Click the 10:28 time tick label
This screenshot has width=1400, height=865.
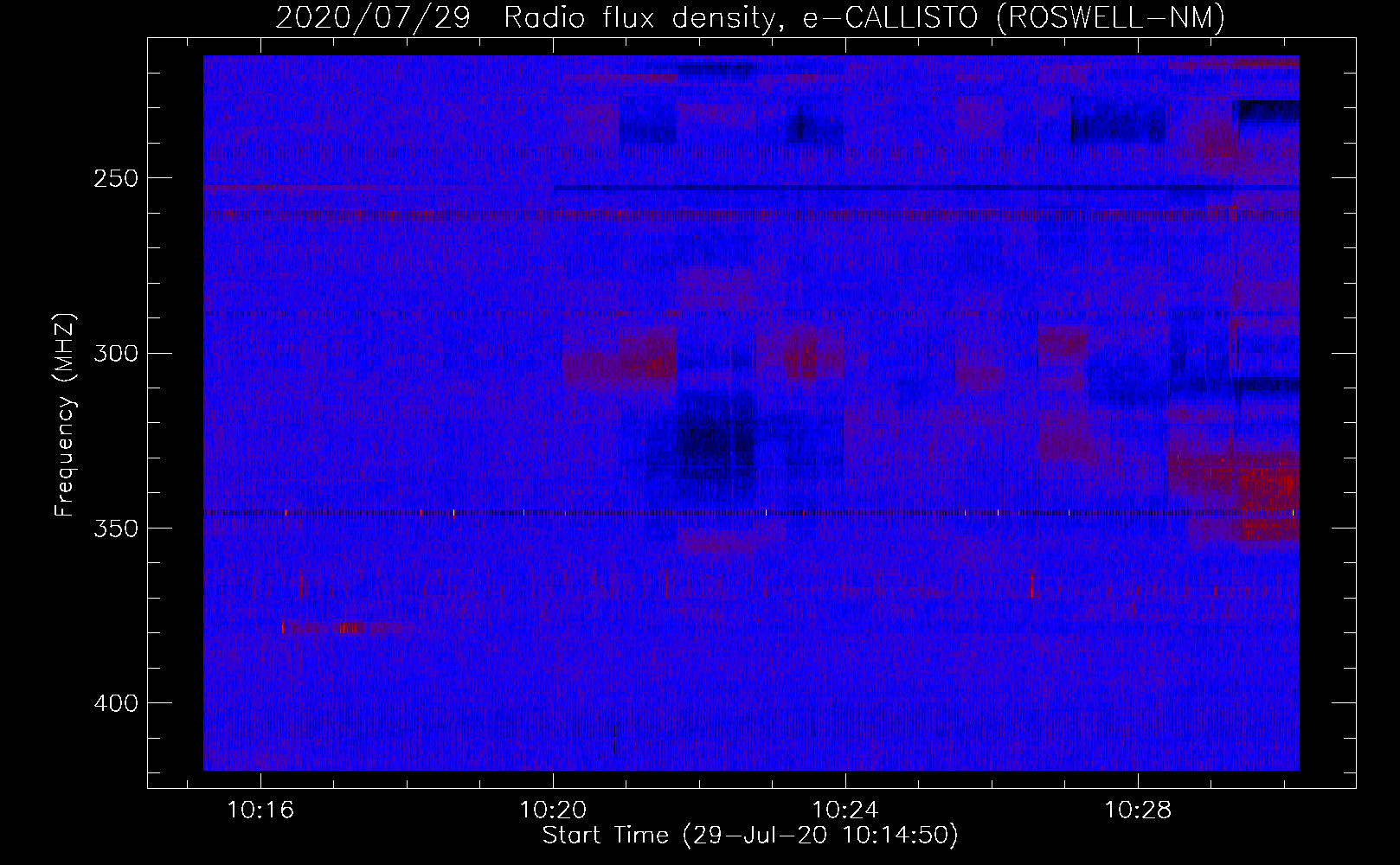click(x=1138, y=811)
